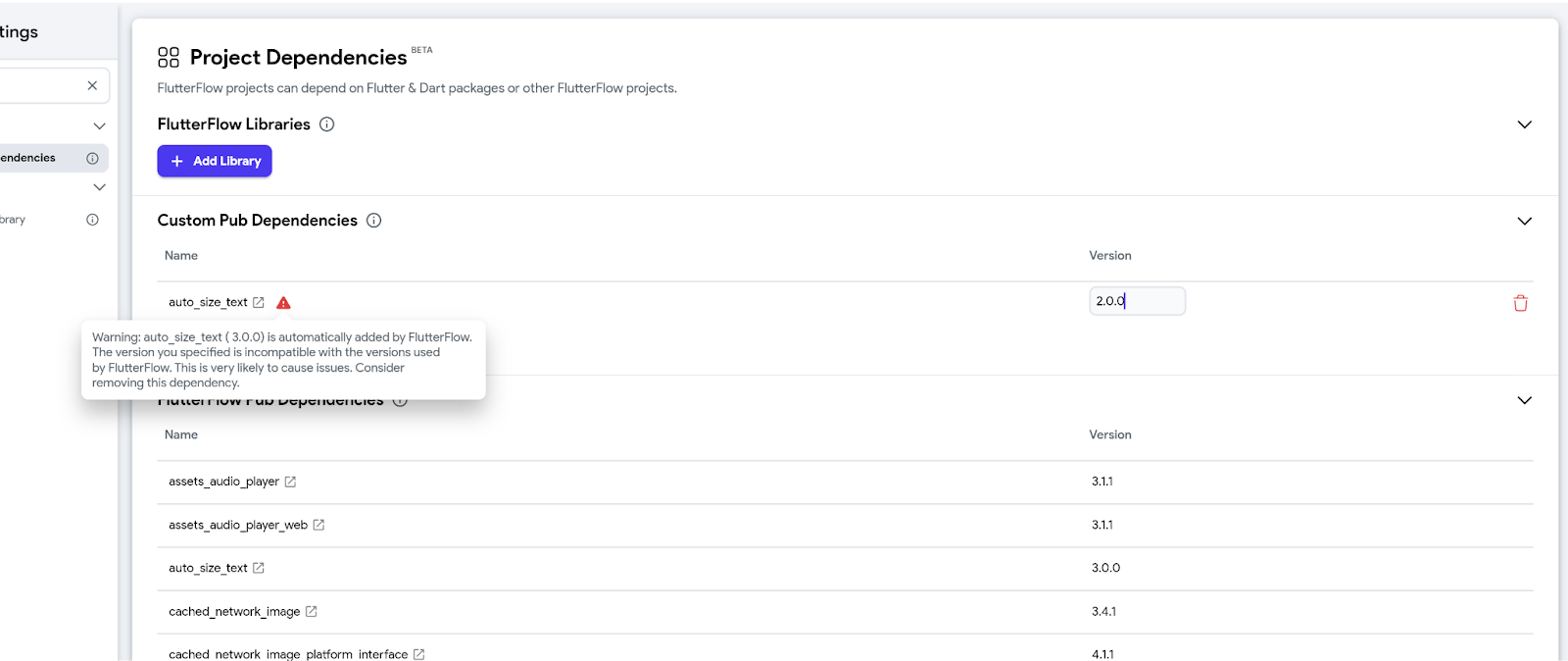Screen dimensions: 1568x661
Task: Click version 3.4.1 value
Action: click(x=1103, y=611)
